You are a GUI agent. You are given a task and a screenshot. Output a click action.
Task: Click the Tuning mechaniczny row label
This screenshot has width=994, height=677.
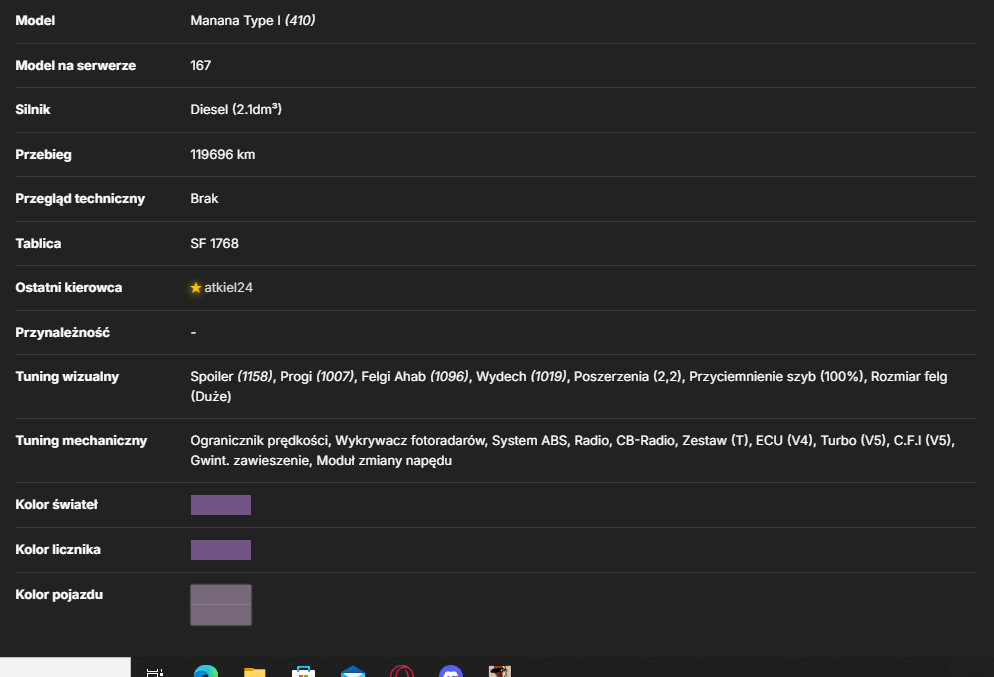click(x=81, y=441)
